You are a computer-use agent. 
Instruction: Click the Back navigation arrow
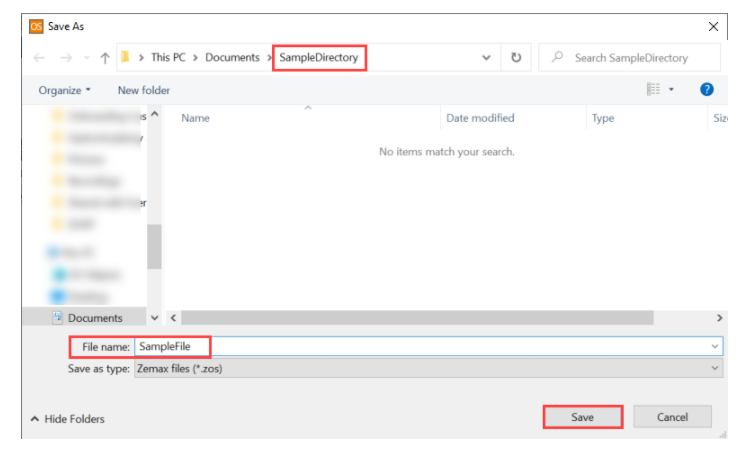click(x=39, y=58)
